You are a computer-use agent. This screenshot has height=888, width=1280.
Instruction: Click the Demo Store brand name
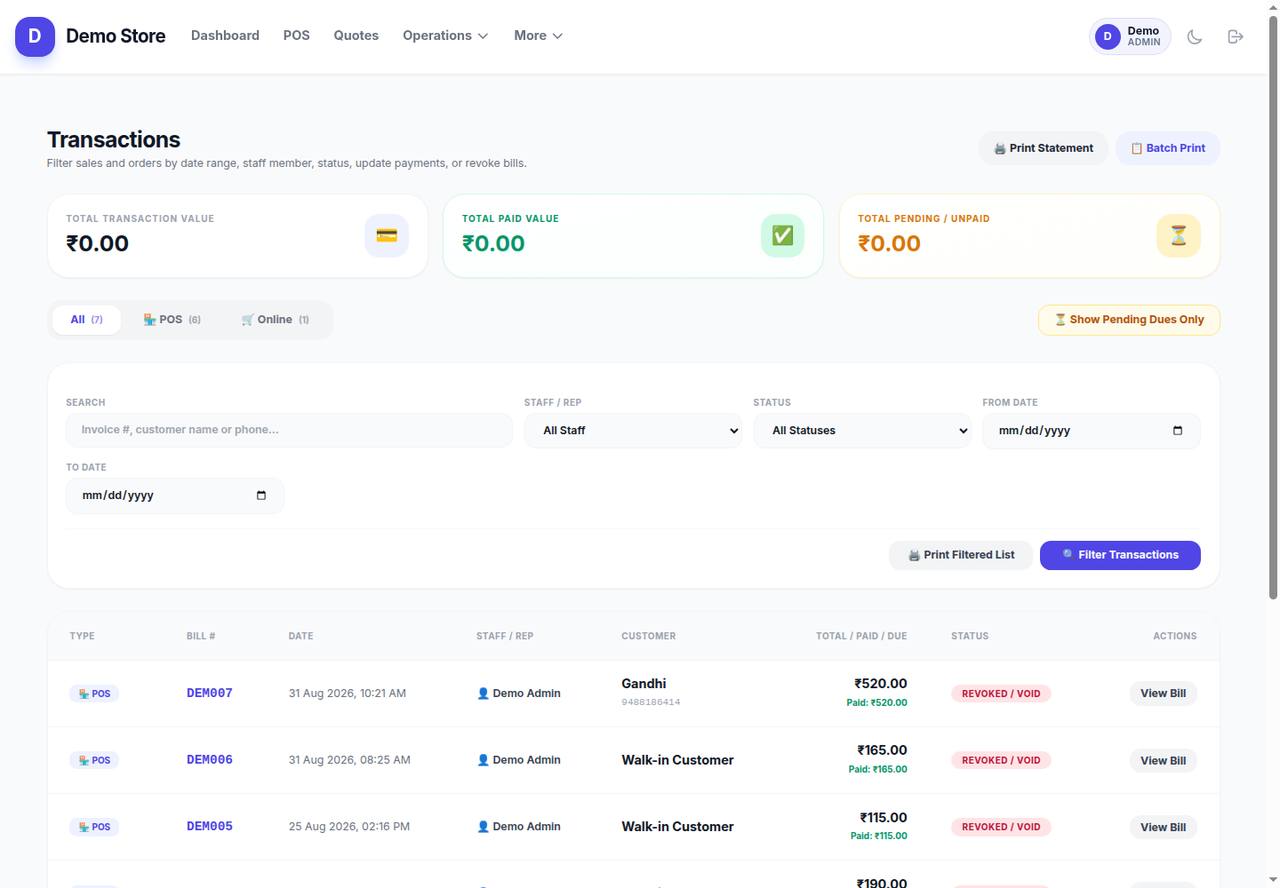click(116, 36)
